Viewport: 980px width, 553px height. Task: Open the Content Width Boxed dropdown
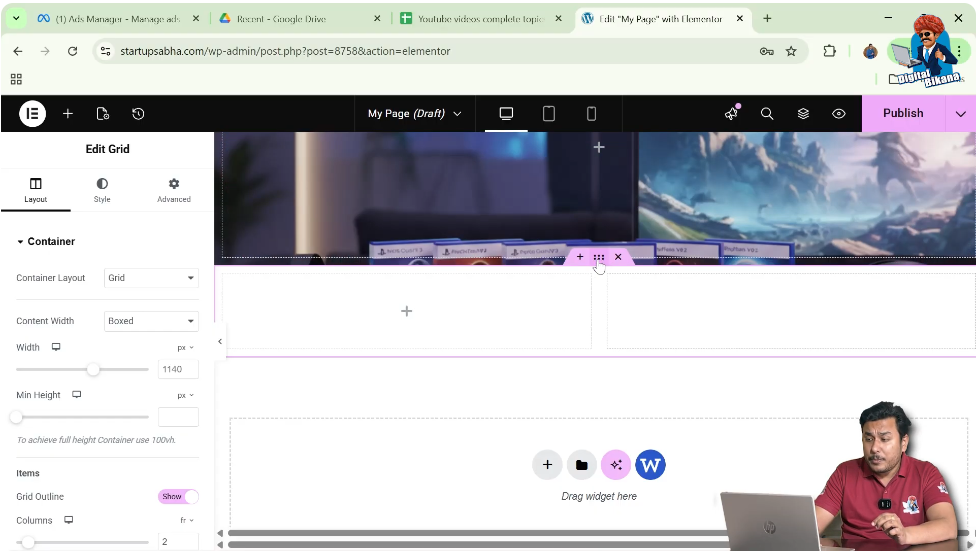(x=151, y=321)
